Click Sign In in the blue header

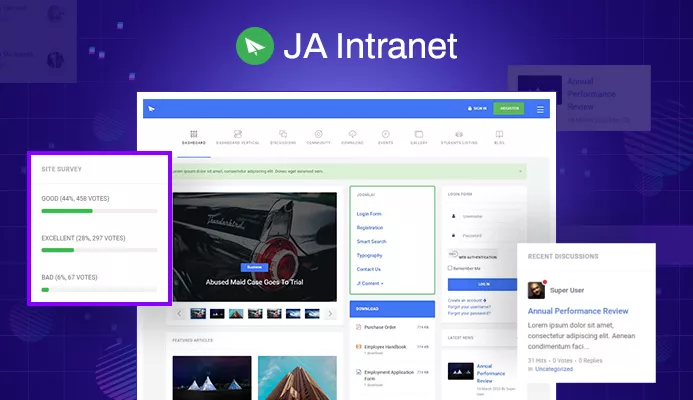pyautogui.click(x=477, y=108)
